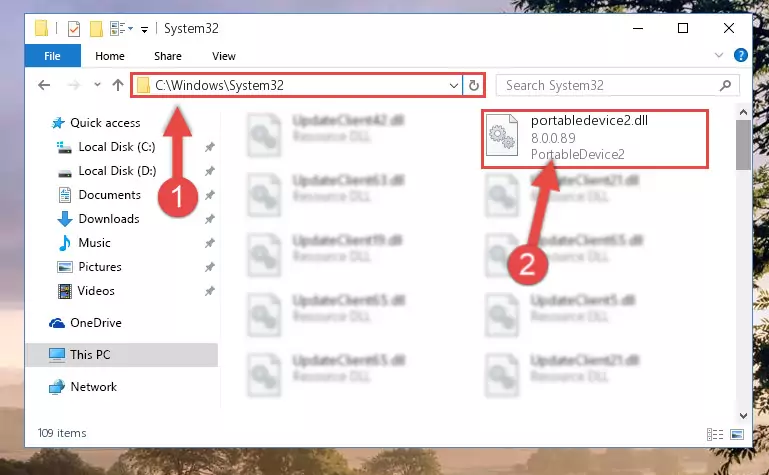Screen dimensions: 769x475
Task: Click the search magnifier icon
Action: coord(725,85)
